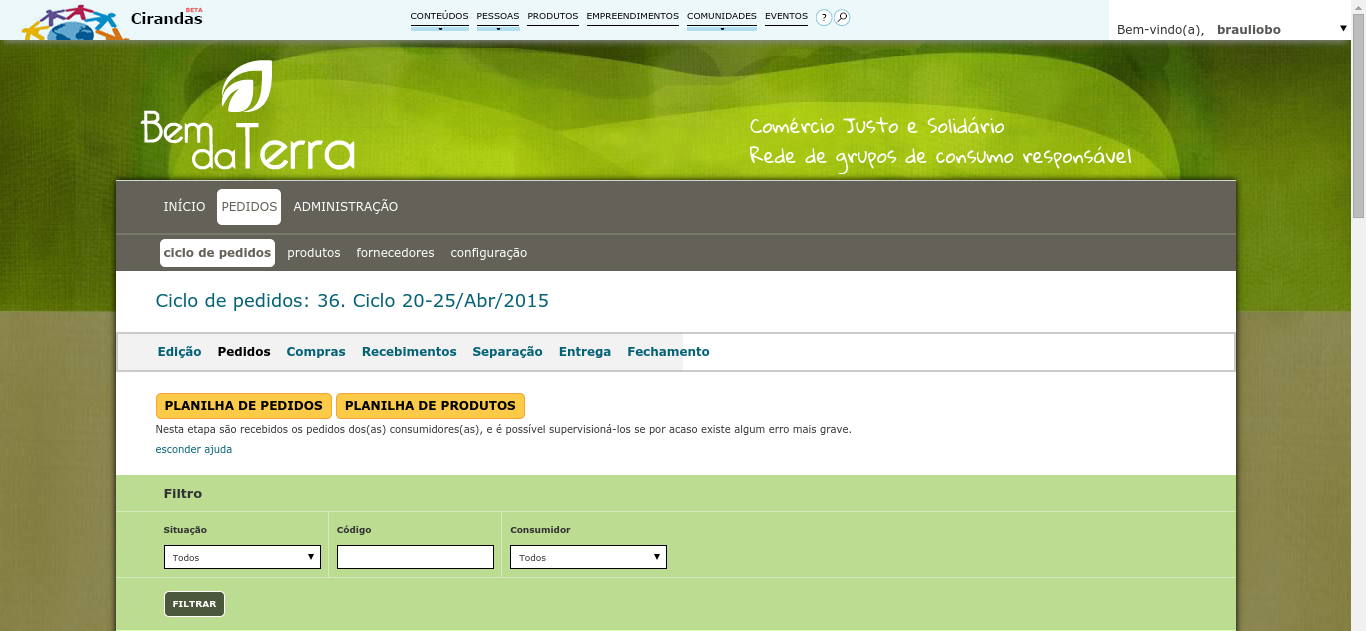Screen dimensions: 1366x631
Task: Switch to the Entrega cycle step
Action: tap(585, 352)
